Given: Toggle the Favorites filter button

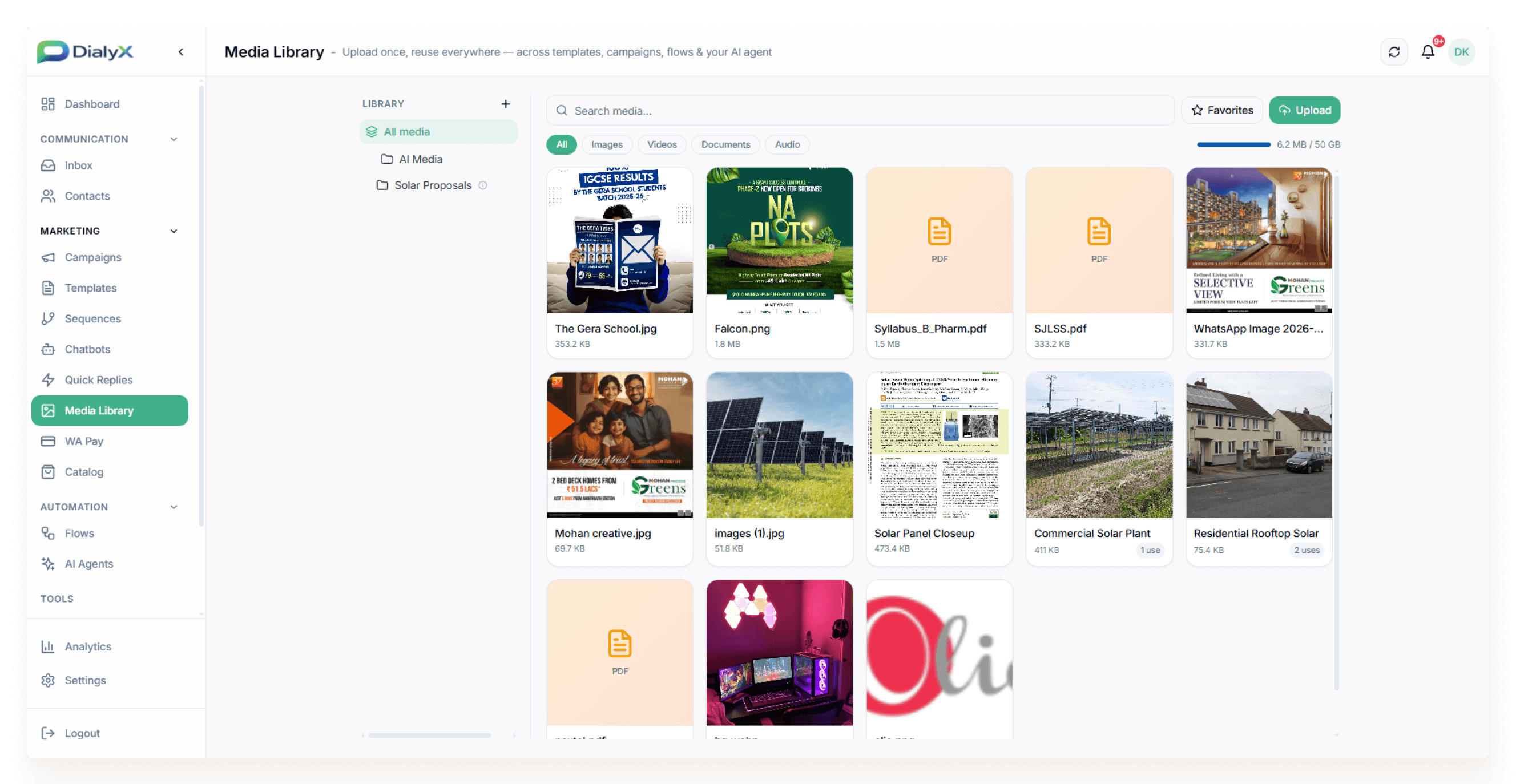Looking at the screenshot, I should pyautogui.click(x=1221, y=110).
